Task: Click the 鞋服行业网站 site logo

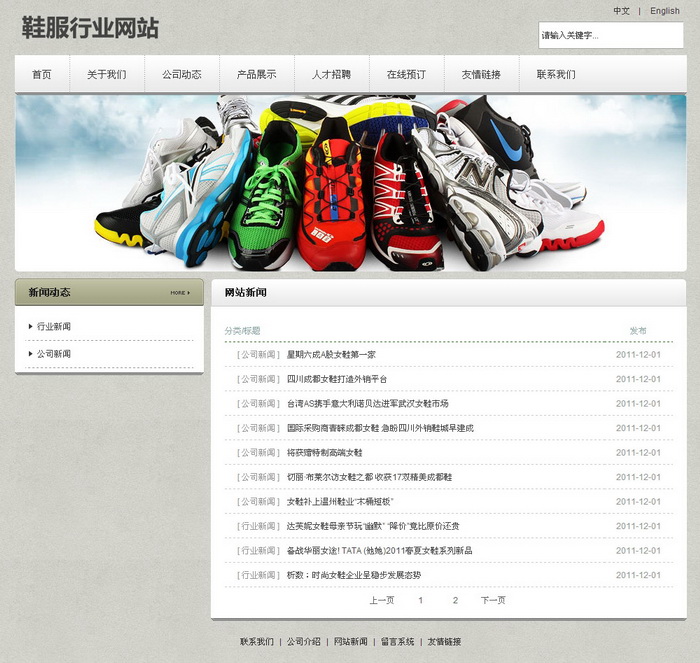Action: (90, 28)
